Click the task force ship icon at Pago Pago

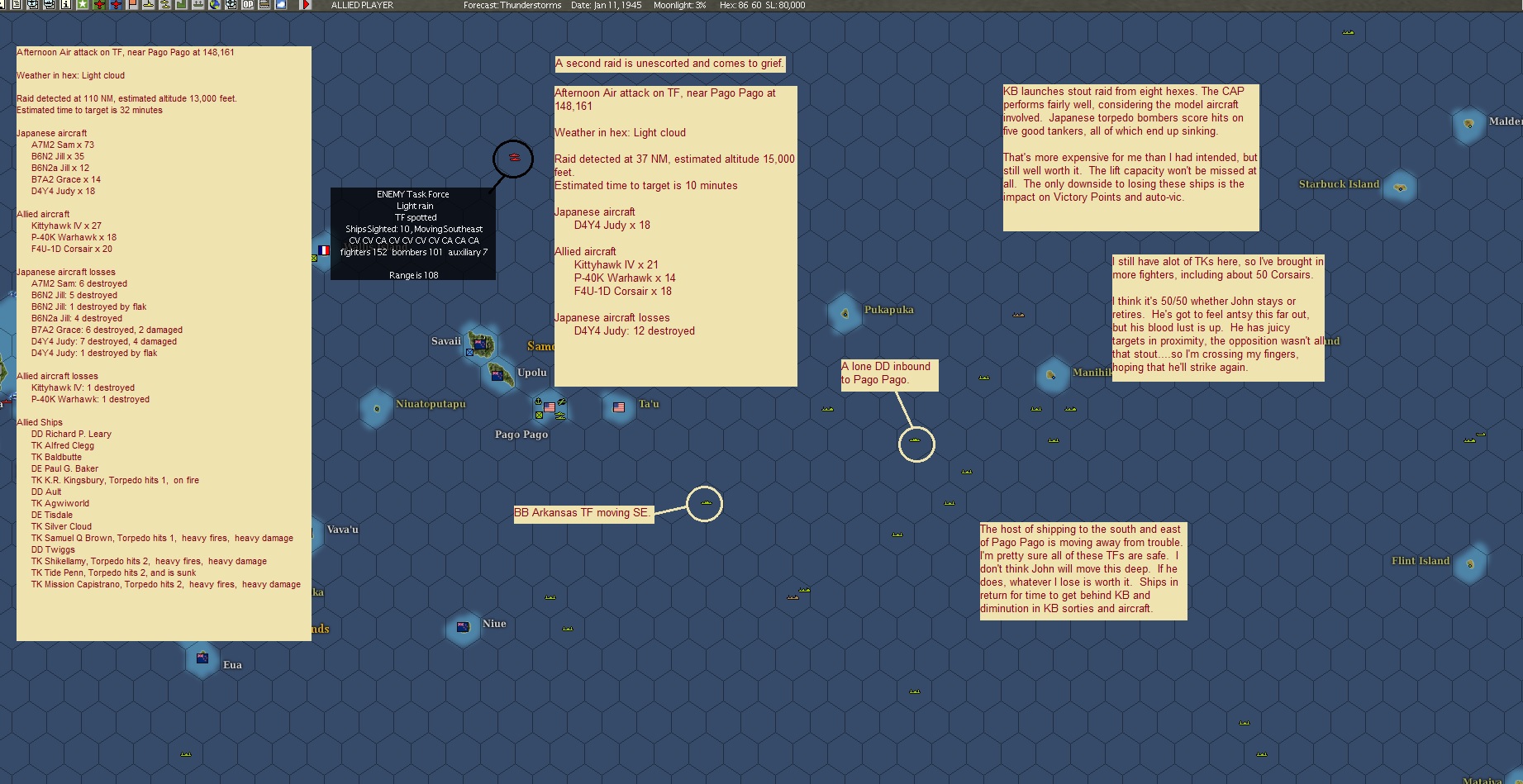tap(560, 415)
